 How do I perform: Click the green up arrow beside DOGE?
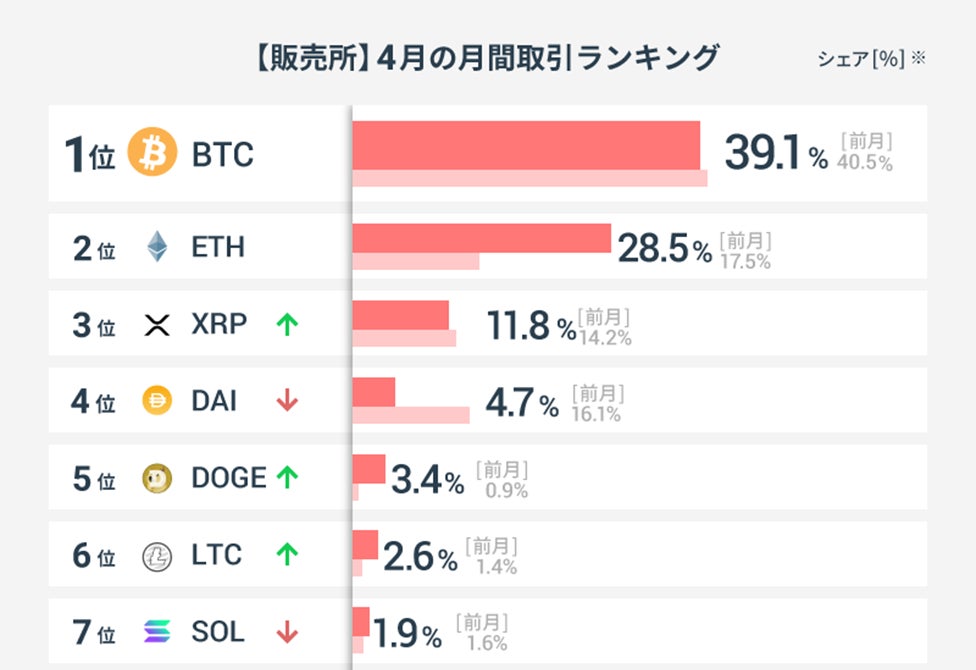click(287, 479)
